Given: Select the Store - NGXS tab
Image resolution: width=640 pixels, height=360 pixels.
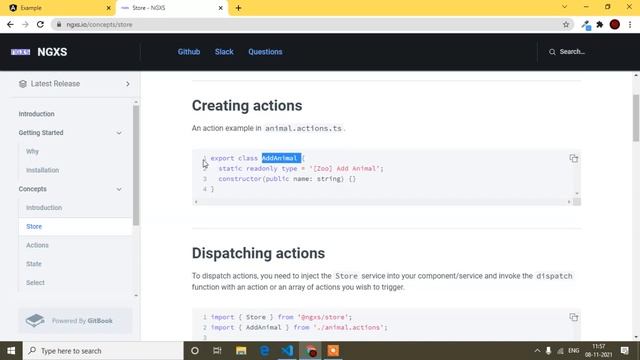Looking at the screenshot, I should [x=171, y=8].
